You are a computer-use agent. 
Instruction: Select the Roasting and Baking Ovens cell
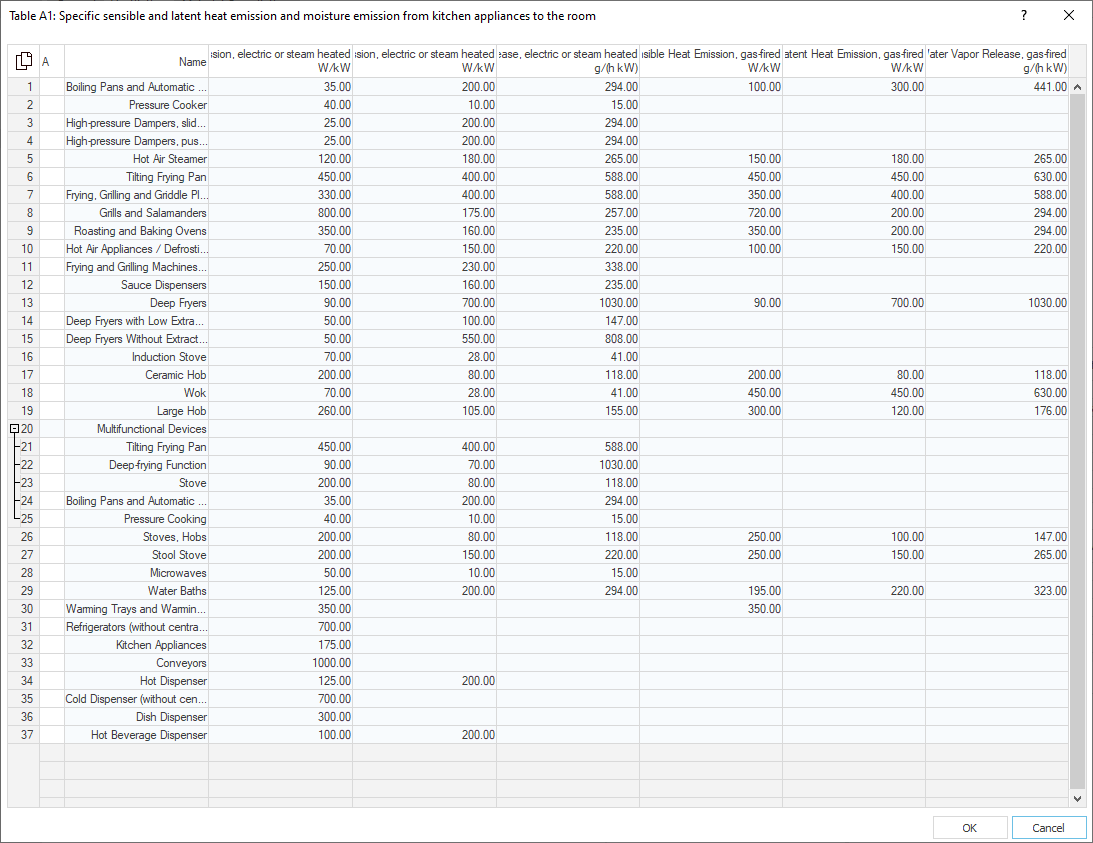[137, 231]
